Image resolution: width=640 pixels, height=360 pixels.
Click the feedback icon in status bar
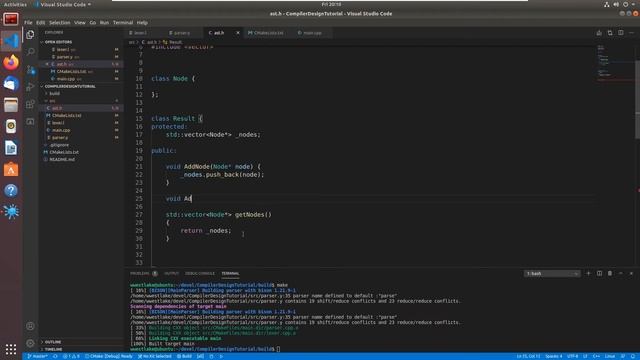pyautogui.click(x=623, y=356)
